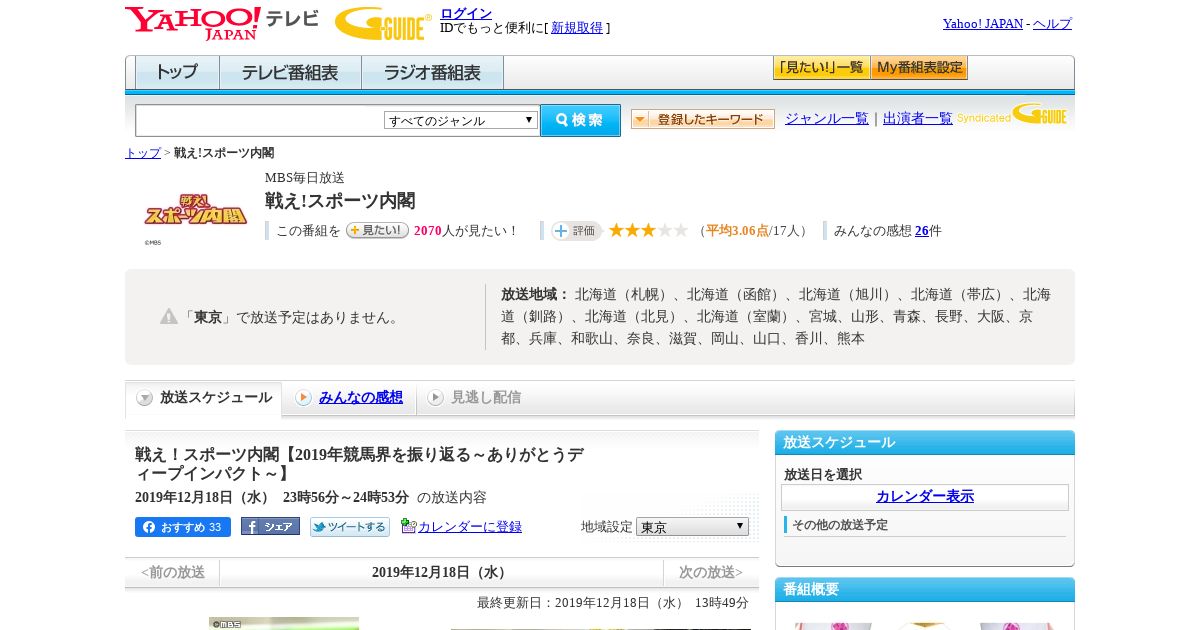Switch to the みんなの感想 tab
This screenshot has width=1200, height=630.
coord(361,397)
